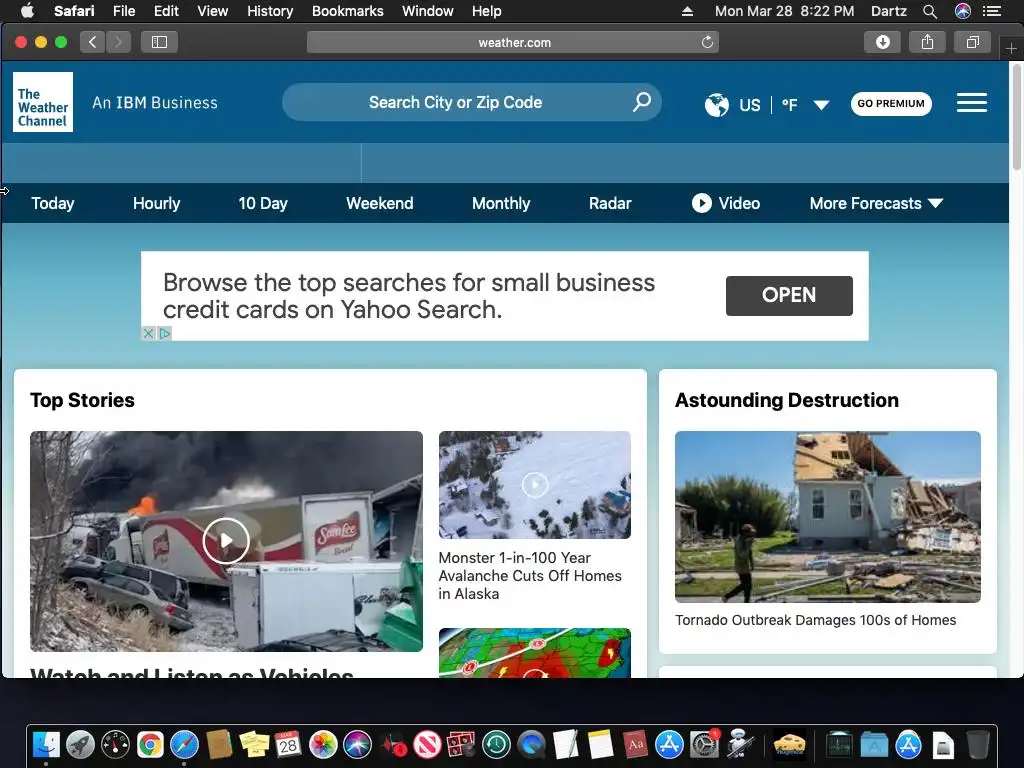Viewport: 1024px width, 768px height.
Task: Open Finder from the Dock
Action: coord(46,744)
